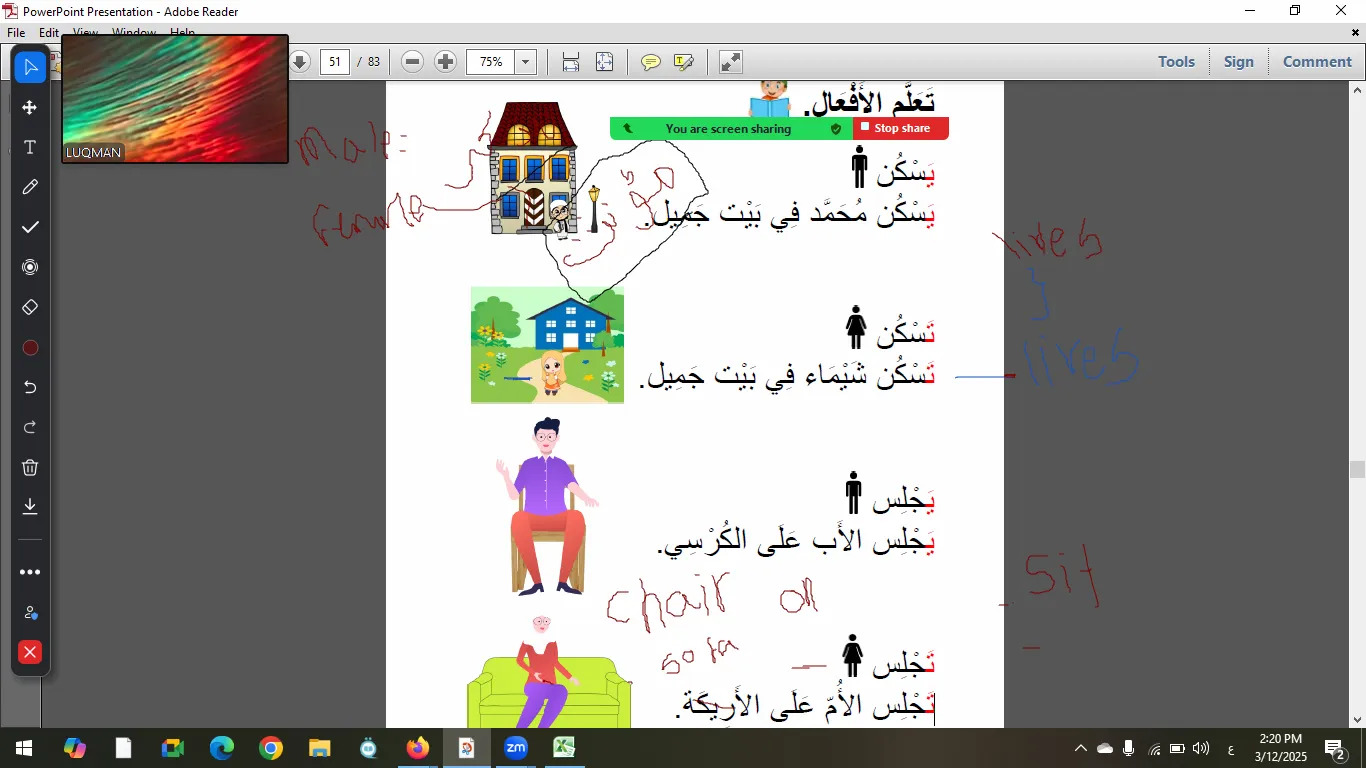This screenshot has height=768, width=1366.
Task: Open the Zoom meeting from the taskbar
Action: tap(516, 747)
